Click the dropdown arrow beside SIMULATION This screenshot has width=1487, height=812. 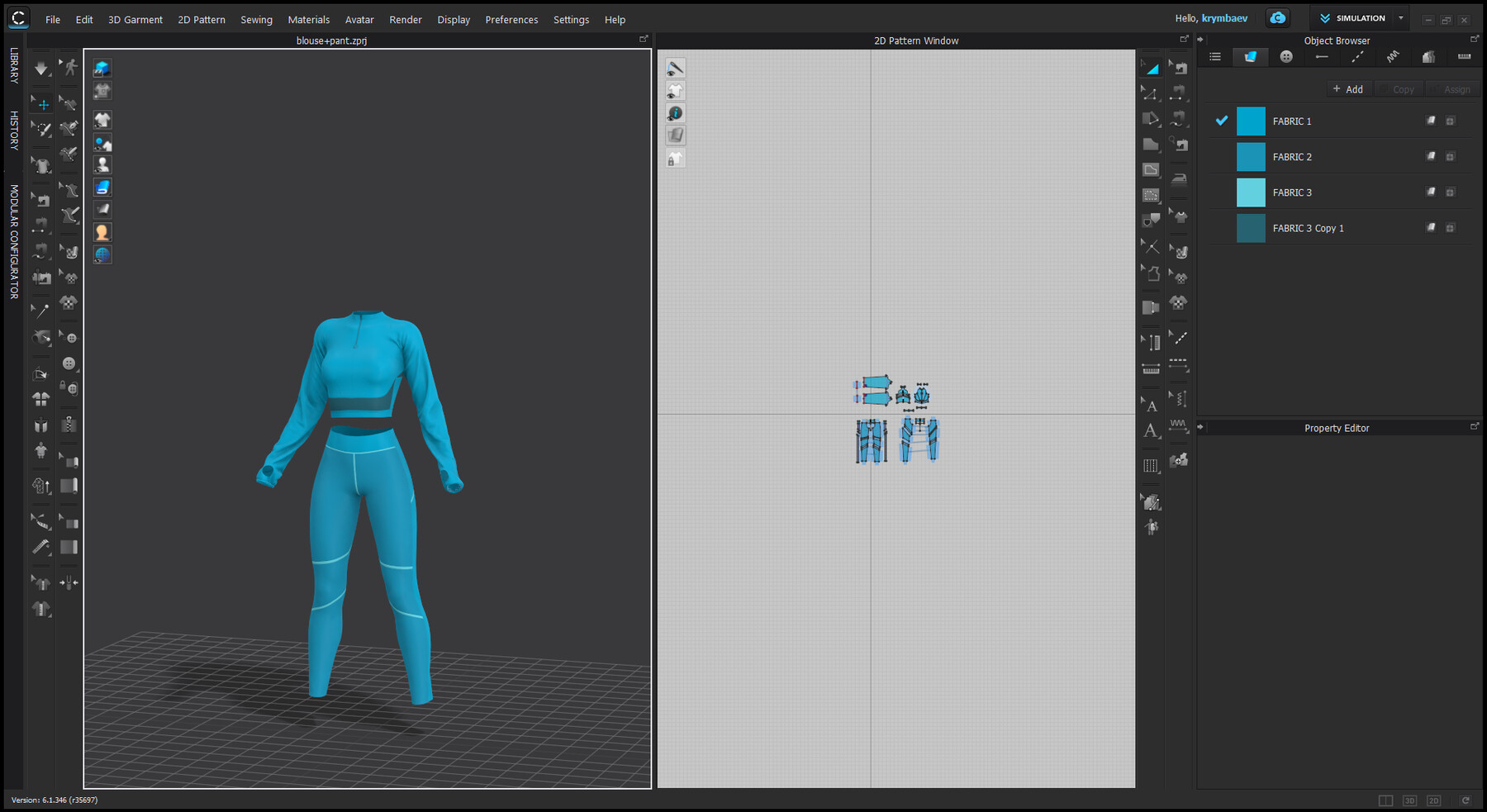pos(1401,18)
